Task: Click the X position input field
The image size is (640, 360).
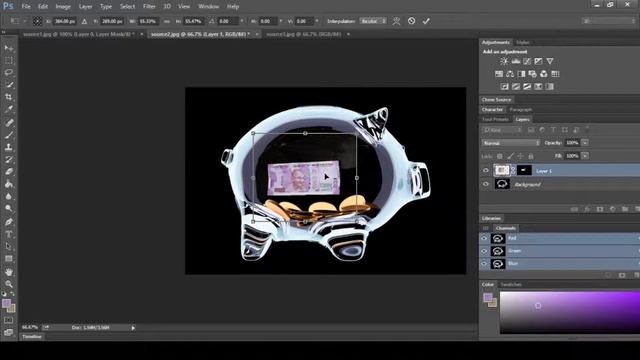Action: tap(64, 21)
